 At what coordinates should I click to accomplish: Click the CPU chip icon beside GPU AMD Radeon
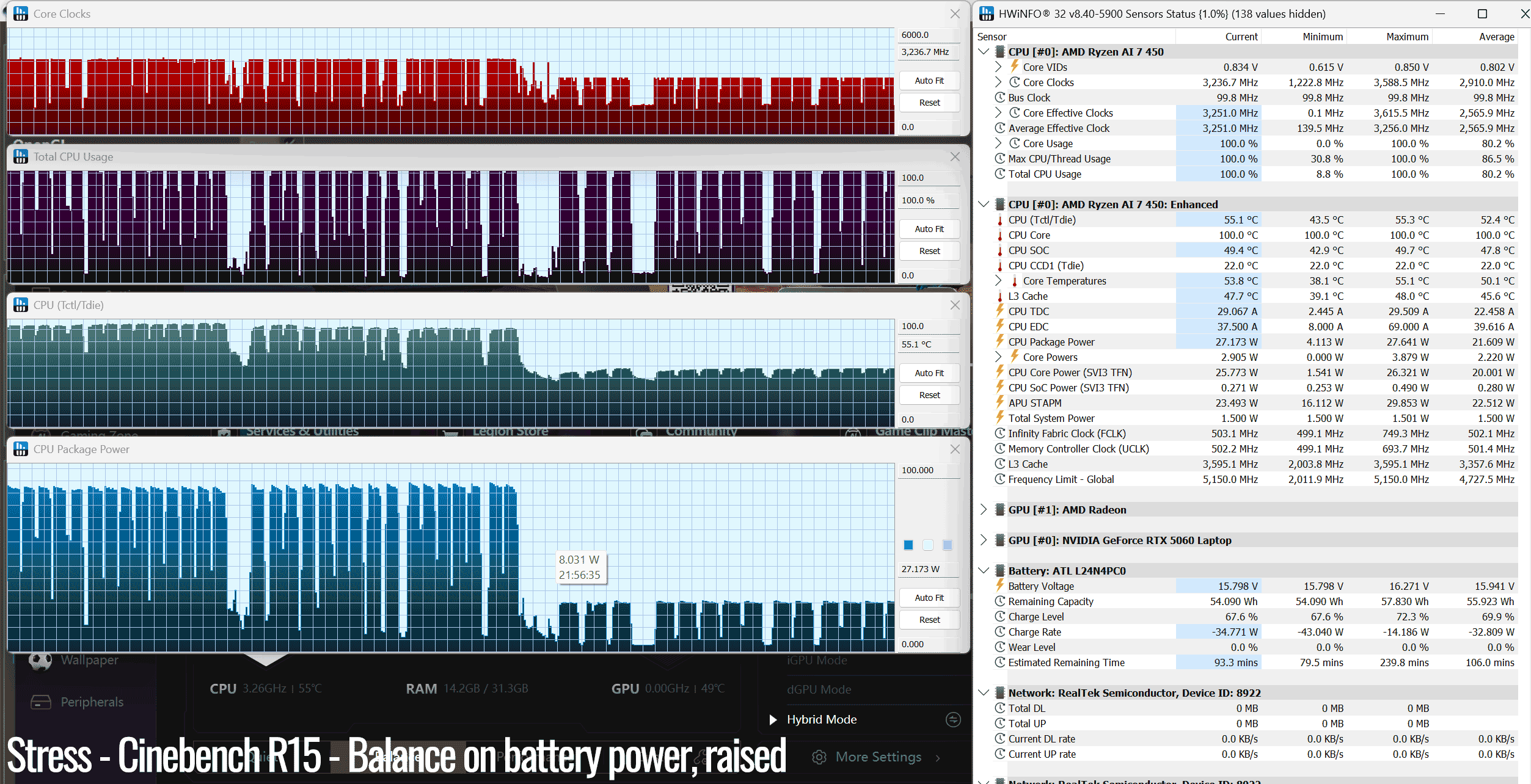[x=1000, y=510]
